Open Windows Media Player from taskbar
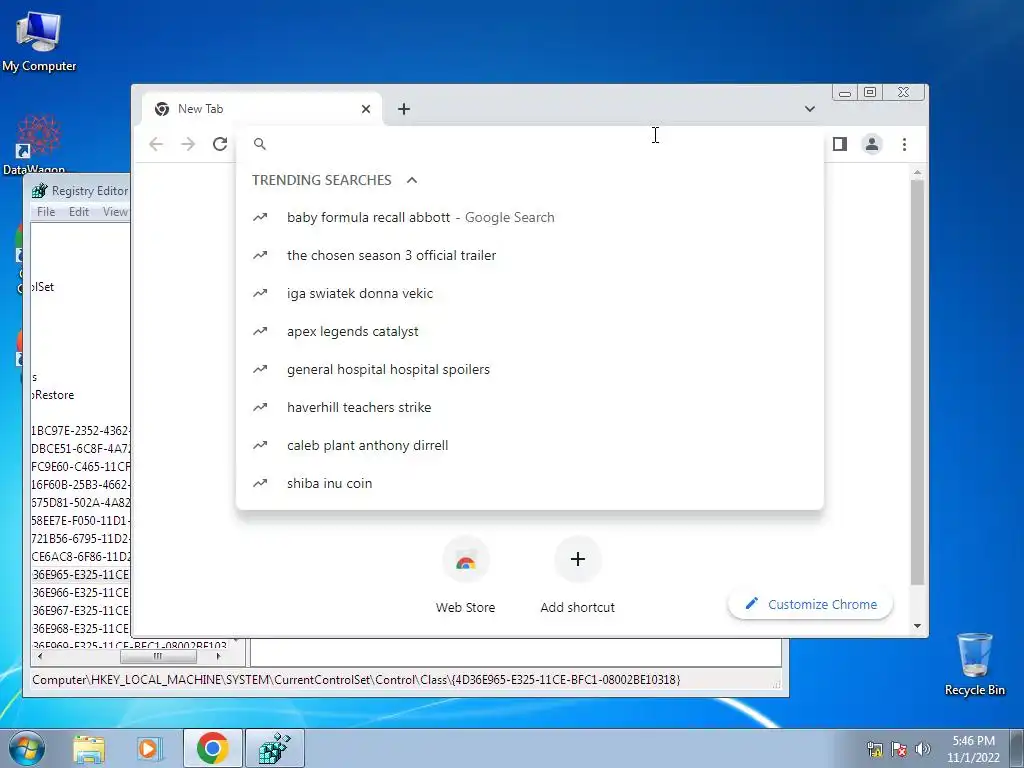Image resolution: width=1024 pixels, height=768 pixels. (149, 748)
